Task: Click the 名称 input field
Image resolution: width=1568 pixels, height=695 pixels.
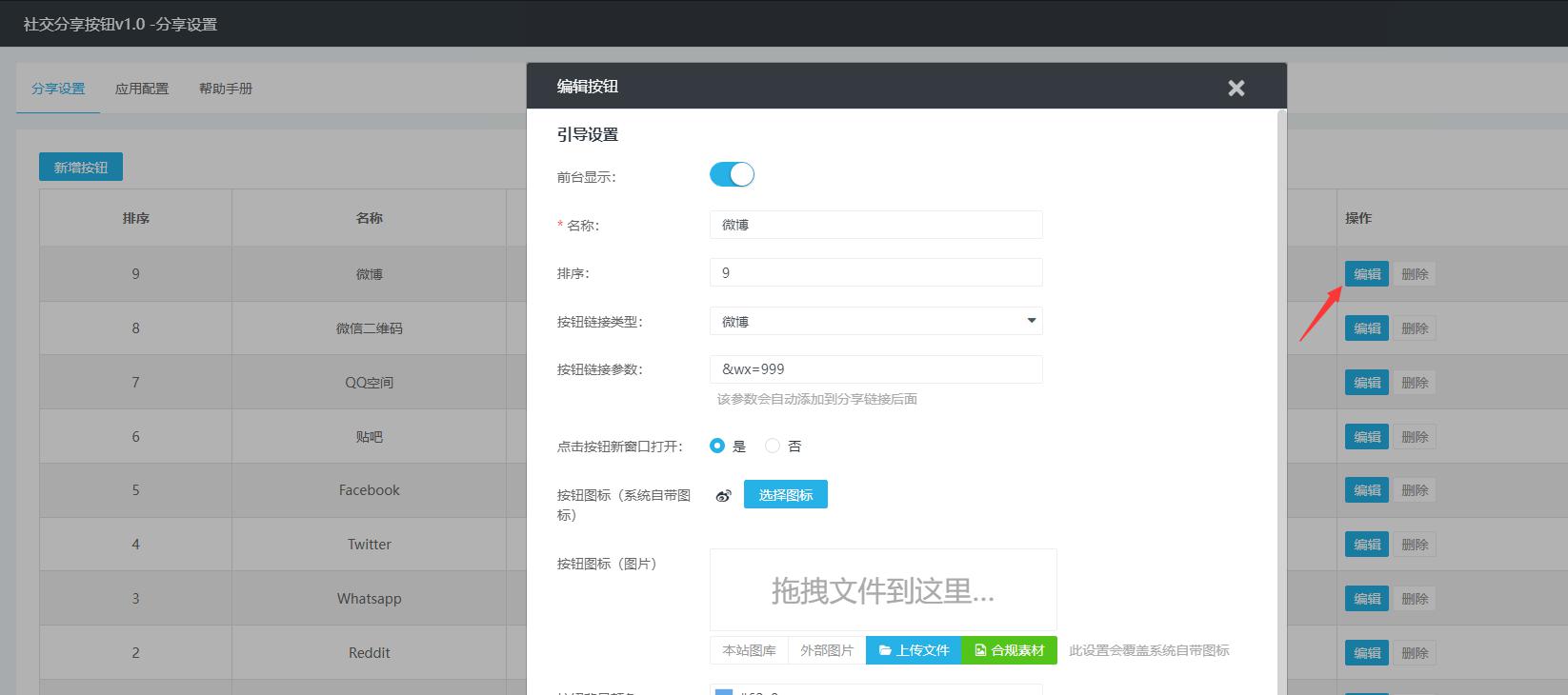Action: point(876,225)
